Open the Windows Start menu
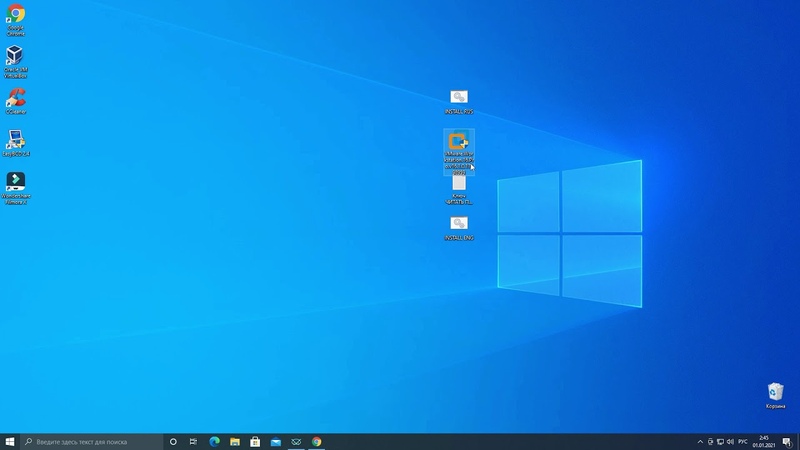Image resolution: width=800 pixels, height=450 pixels. tap(10, 441)
